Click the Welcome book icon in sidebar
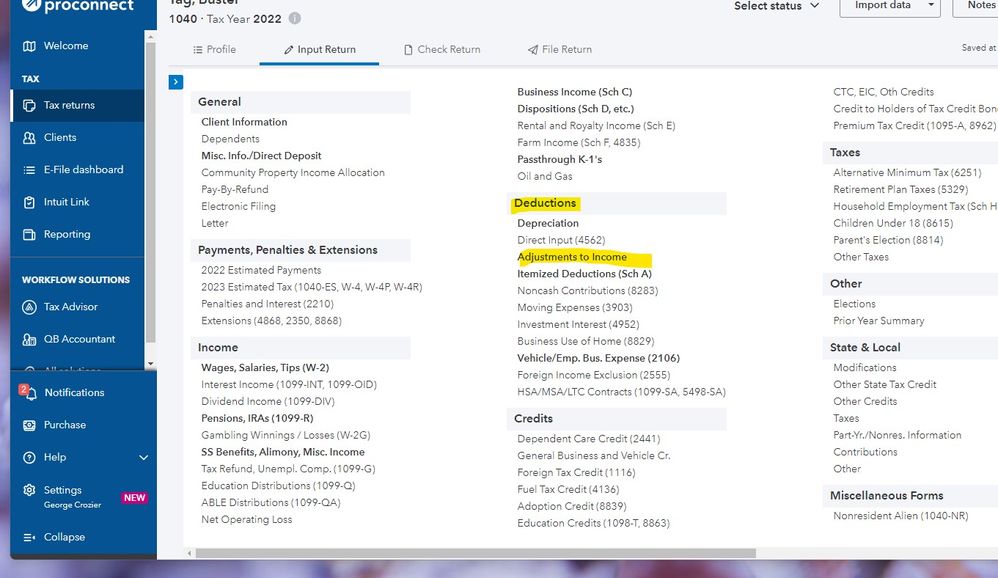The image size is (998, 578). pyautogui.click(x=29, y=46)
